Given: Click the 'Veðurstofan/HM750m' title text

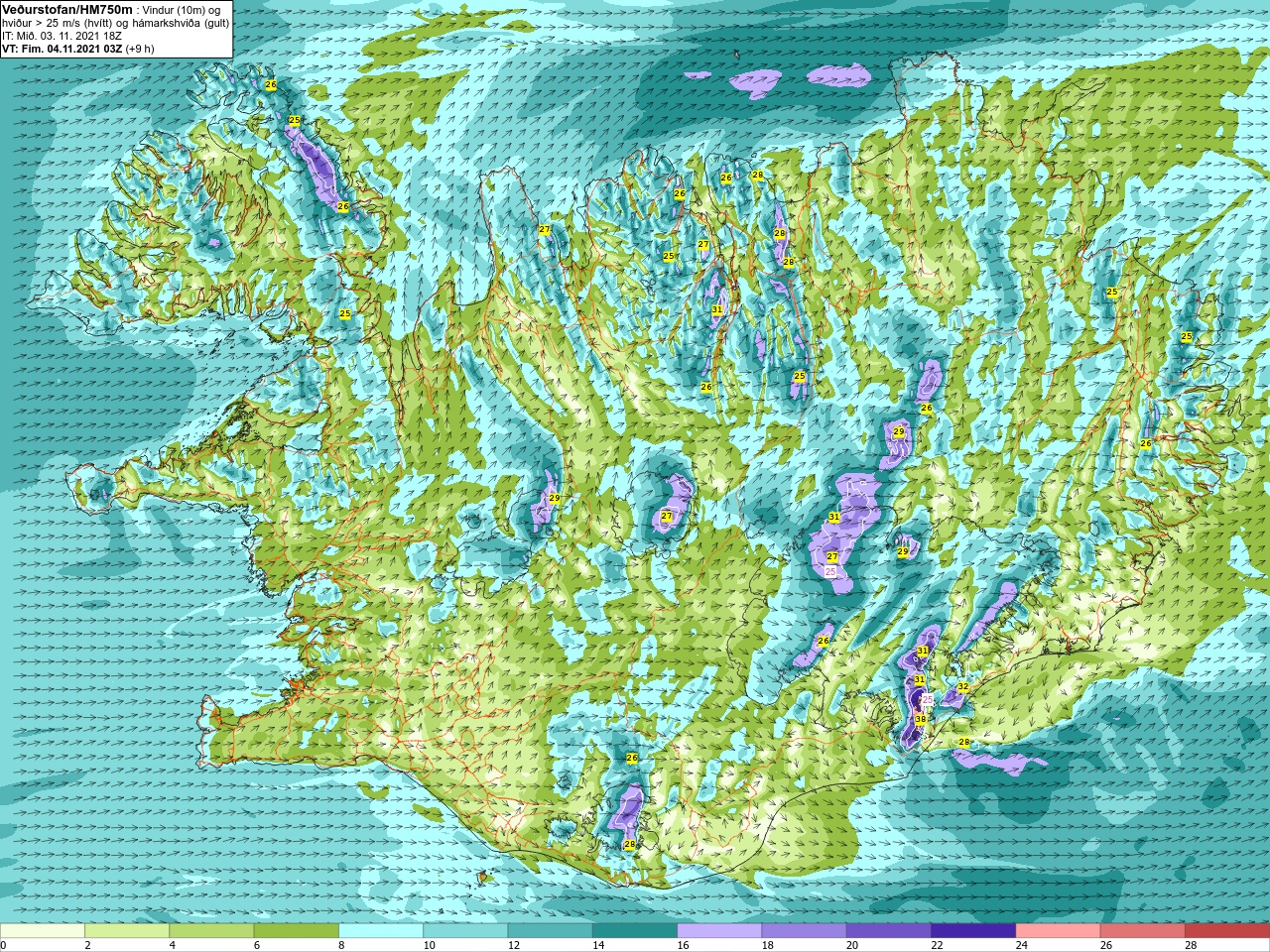Looking at the screenshot, I should 66,9.
